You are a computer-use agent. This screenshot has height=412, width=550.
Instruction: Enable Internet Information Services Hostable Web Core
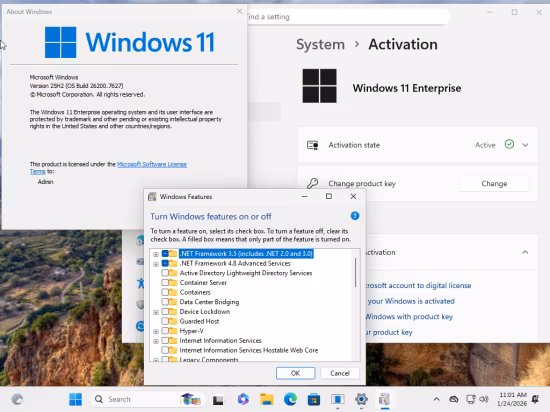click(165, 350)
